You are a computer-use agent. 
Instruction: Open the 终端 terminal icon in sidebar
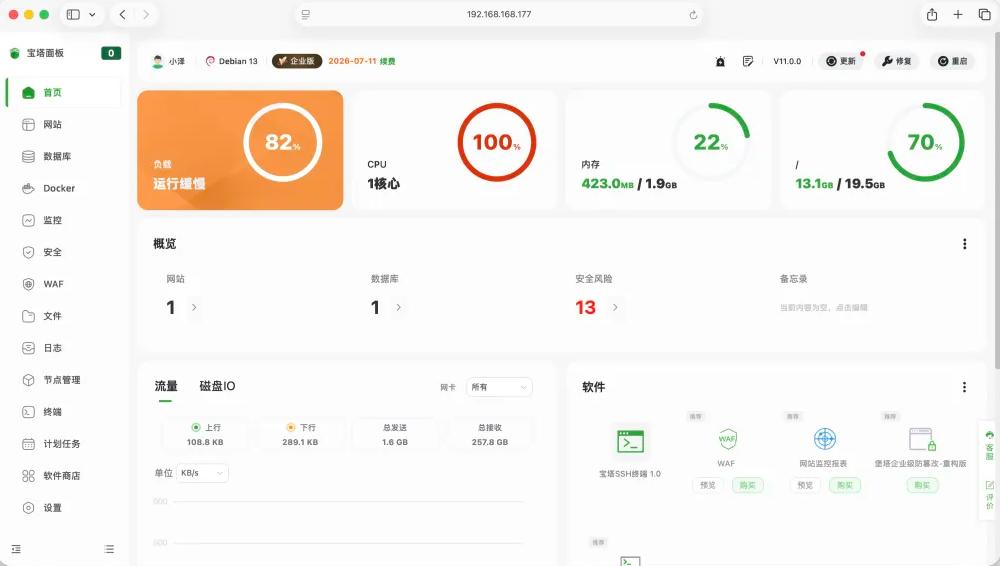pos(29,412)
